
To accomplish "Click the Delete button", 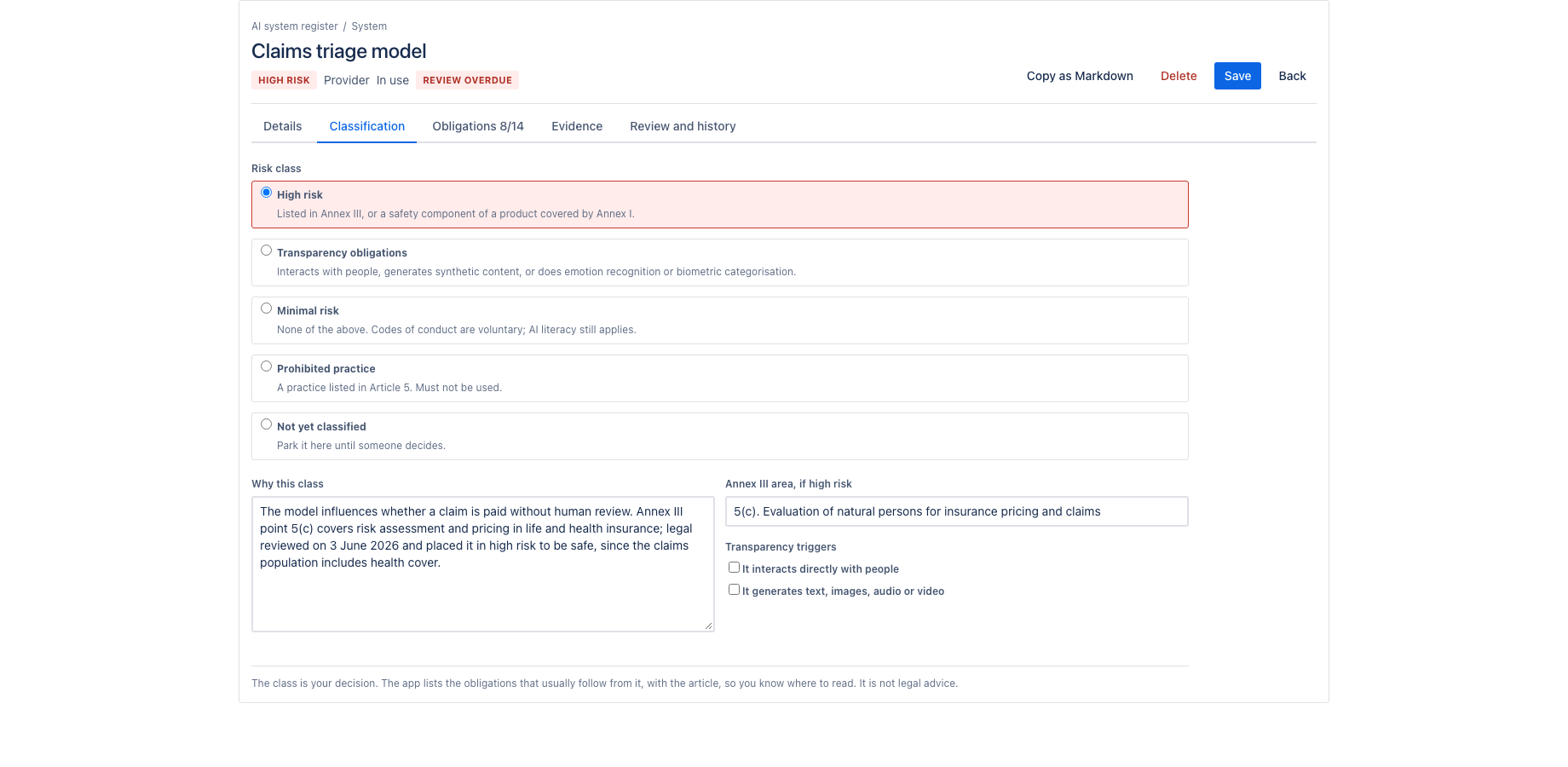I will click(1179, 76).
